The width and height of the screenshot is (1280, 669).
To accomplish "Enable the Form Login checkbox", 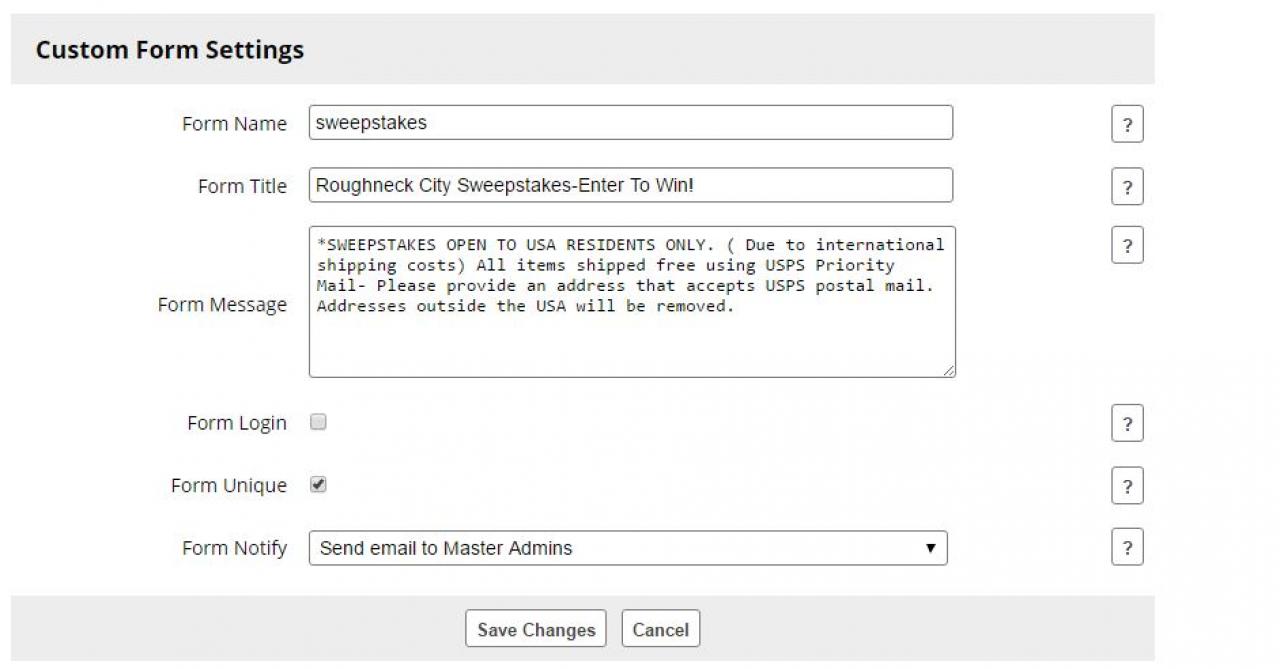I will tap(318, 422).
